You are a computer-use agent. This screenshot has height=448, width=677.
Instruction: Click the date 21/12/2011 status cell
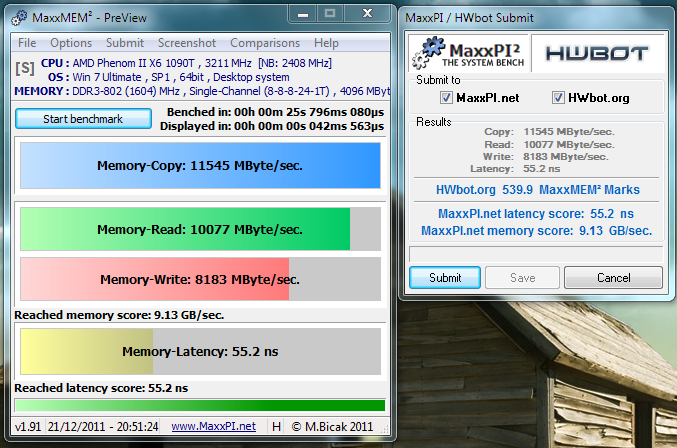coord(103,426)
